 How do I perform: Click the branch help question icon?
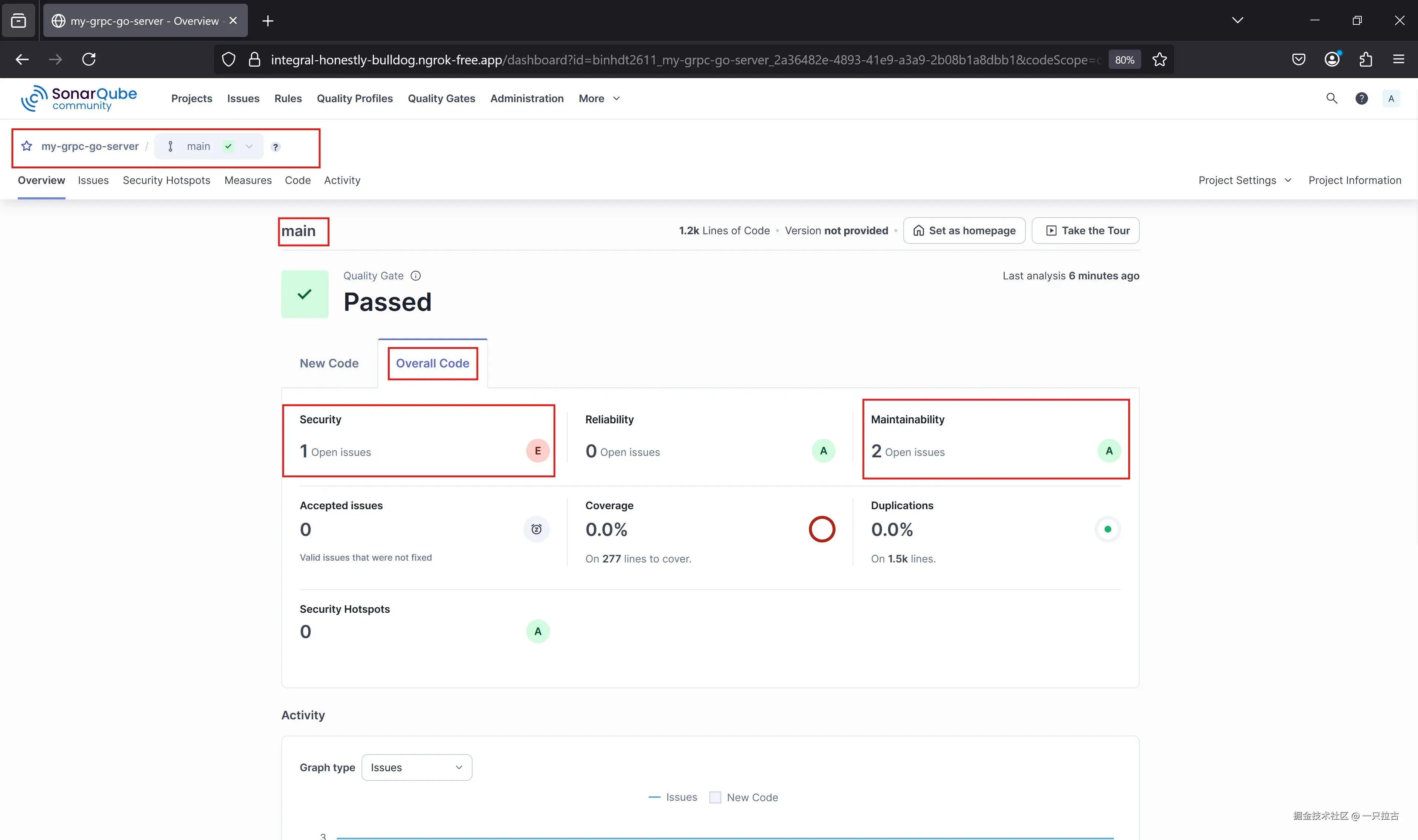pyautogui.click(x=276, y=147)
